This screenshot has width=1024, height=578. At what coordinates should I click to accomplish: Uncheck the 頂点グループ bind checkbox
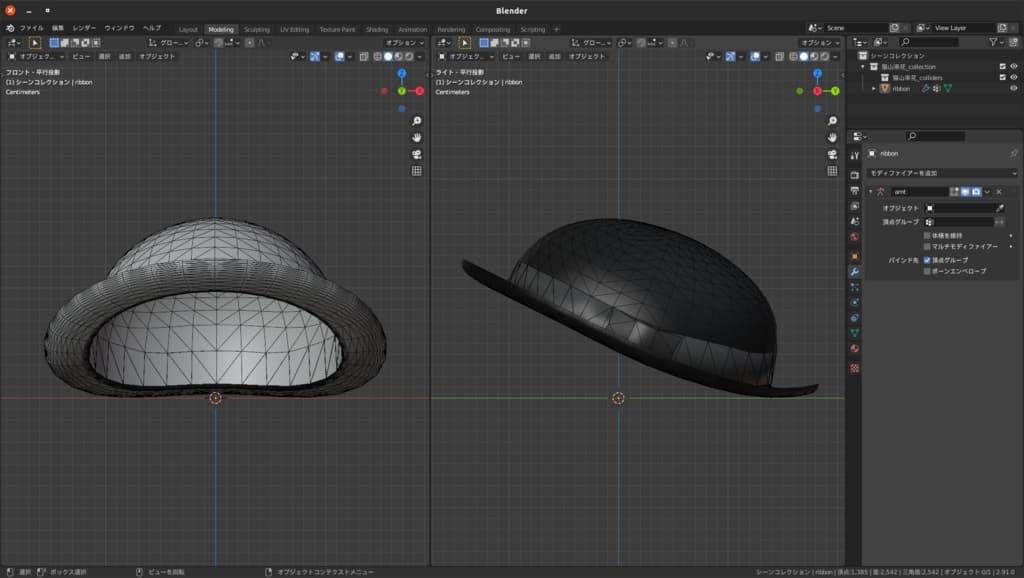coord(927,260)
